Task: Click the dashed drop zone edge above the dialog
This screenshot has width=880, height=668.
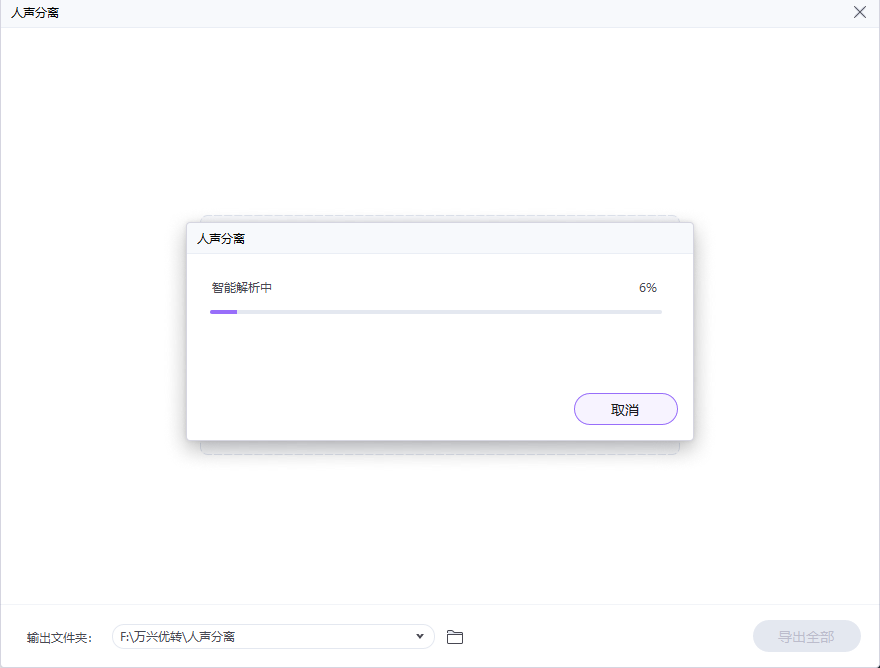Action: point(440,218)
